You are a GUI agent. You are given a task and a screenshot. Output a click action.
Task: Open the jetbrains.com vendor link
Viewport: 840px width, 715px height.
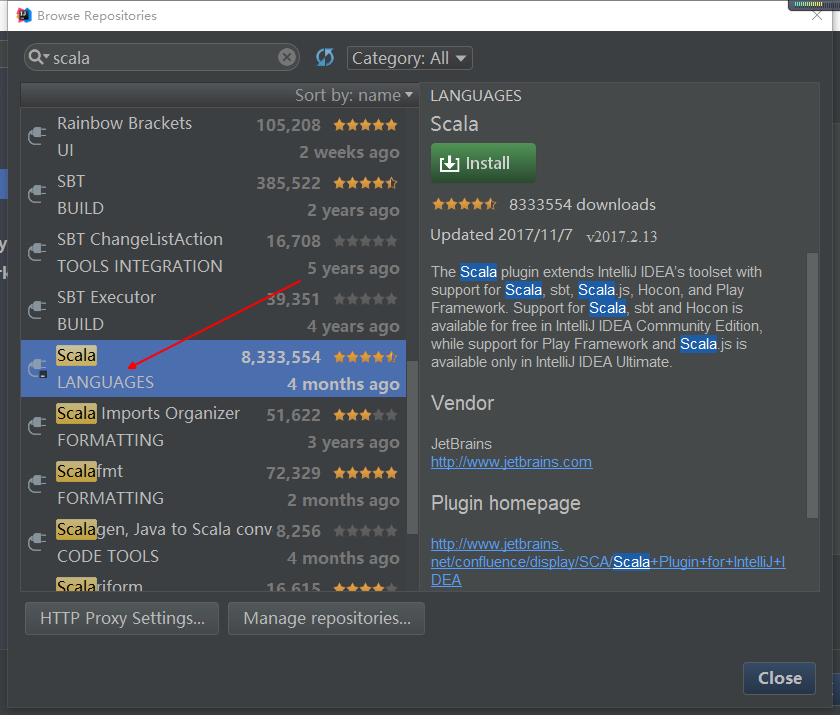(512, 462)
